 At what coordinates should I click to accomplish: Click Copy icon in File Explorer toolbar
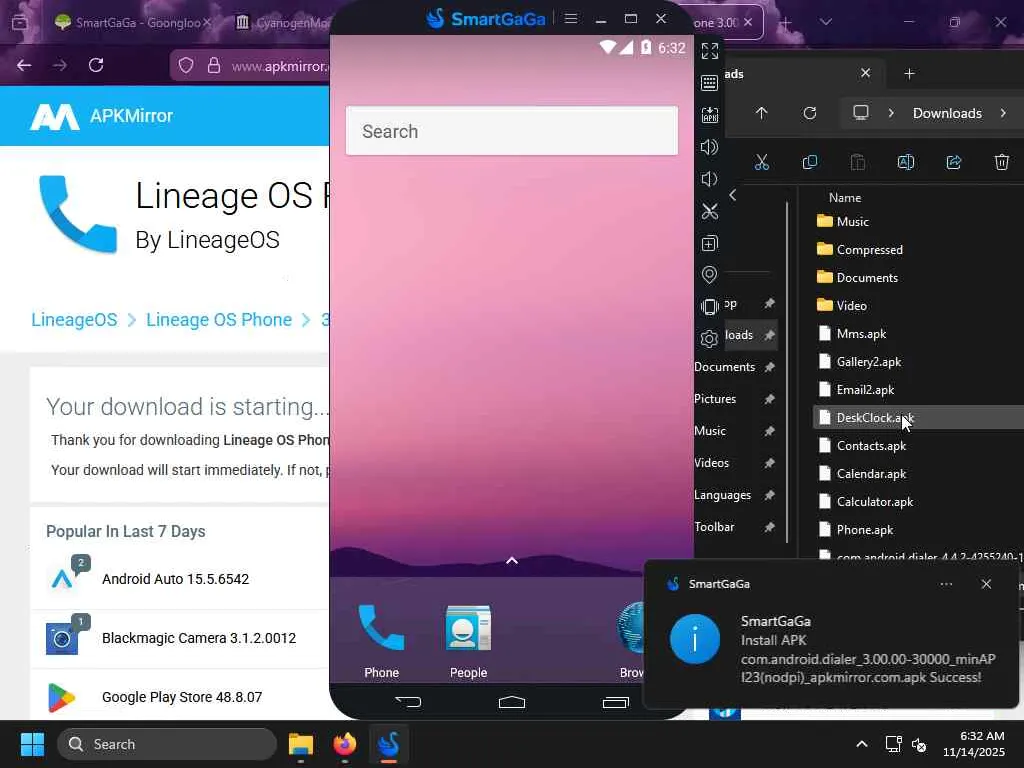coord(810,162)
